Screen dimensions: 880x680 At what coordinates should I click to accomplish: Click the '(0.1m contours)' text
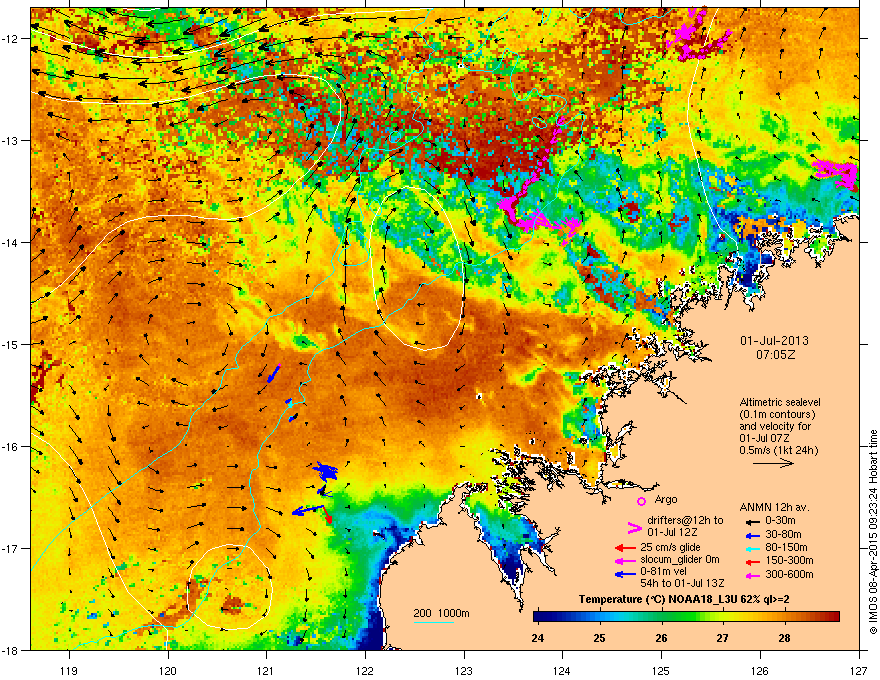[x=777, y=415]
